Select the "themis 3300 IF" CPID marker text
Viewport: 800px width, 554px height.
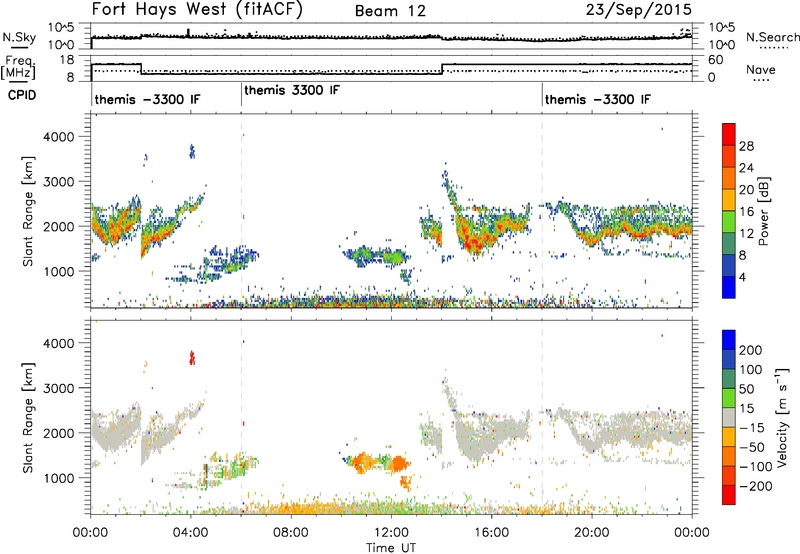point(292,91)
